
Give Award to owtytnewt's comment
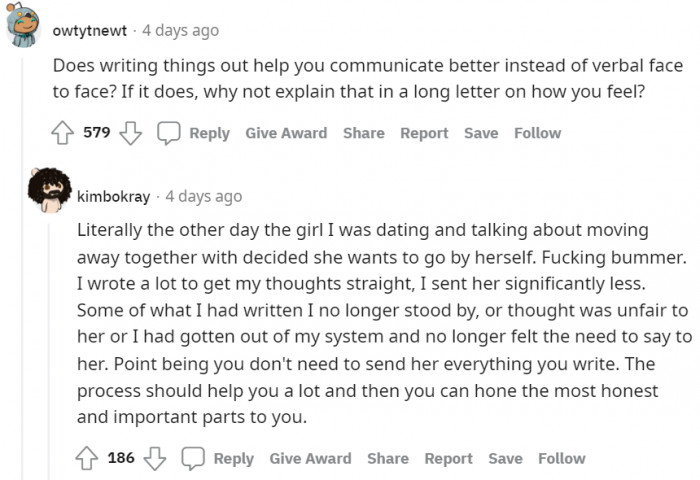point(286,133)
